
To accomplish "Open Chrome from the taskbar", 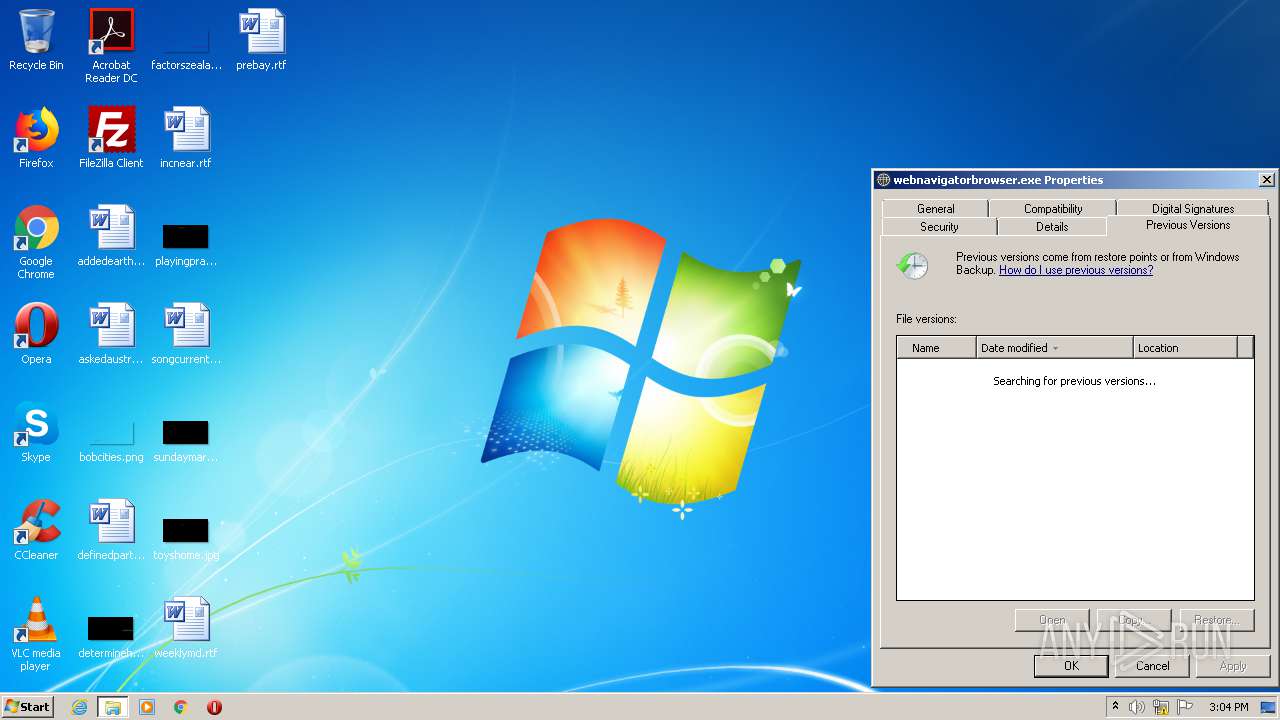I will [181, 707].
